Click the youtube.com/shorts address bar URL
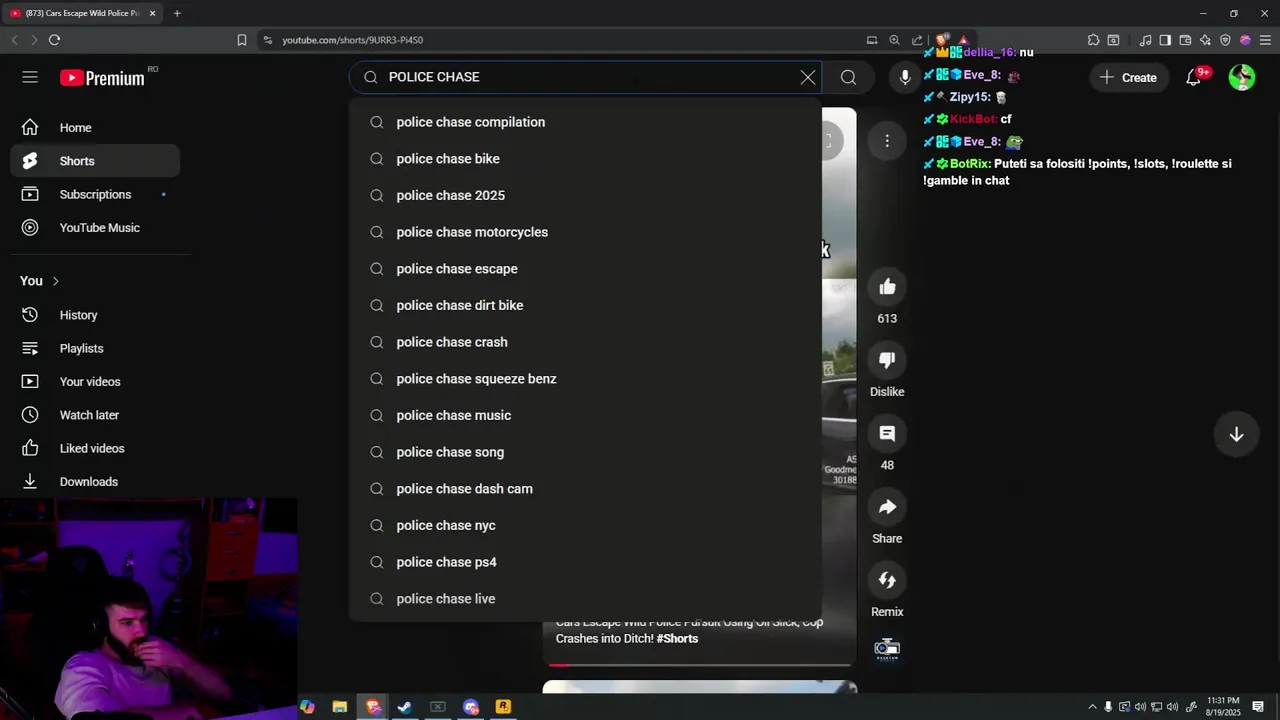The width and height of the screenshot is (1280, 720). coord(352,40)
